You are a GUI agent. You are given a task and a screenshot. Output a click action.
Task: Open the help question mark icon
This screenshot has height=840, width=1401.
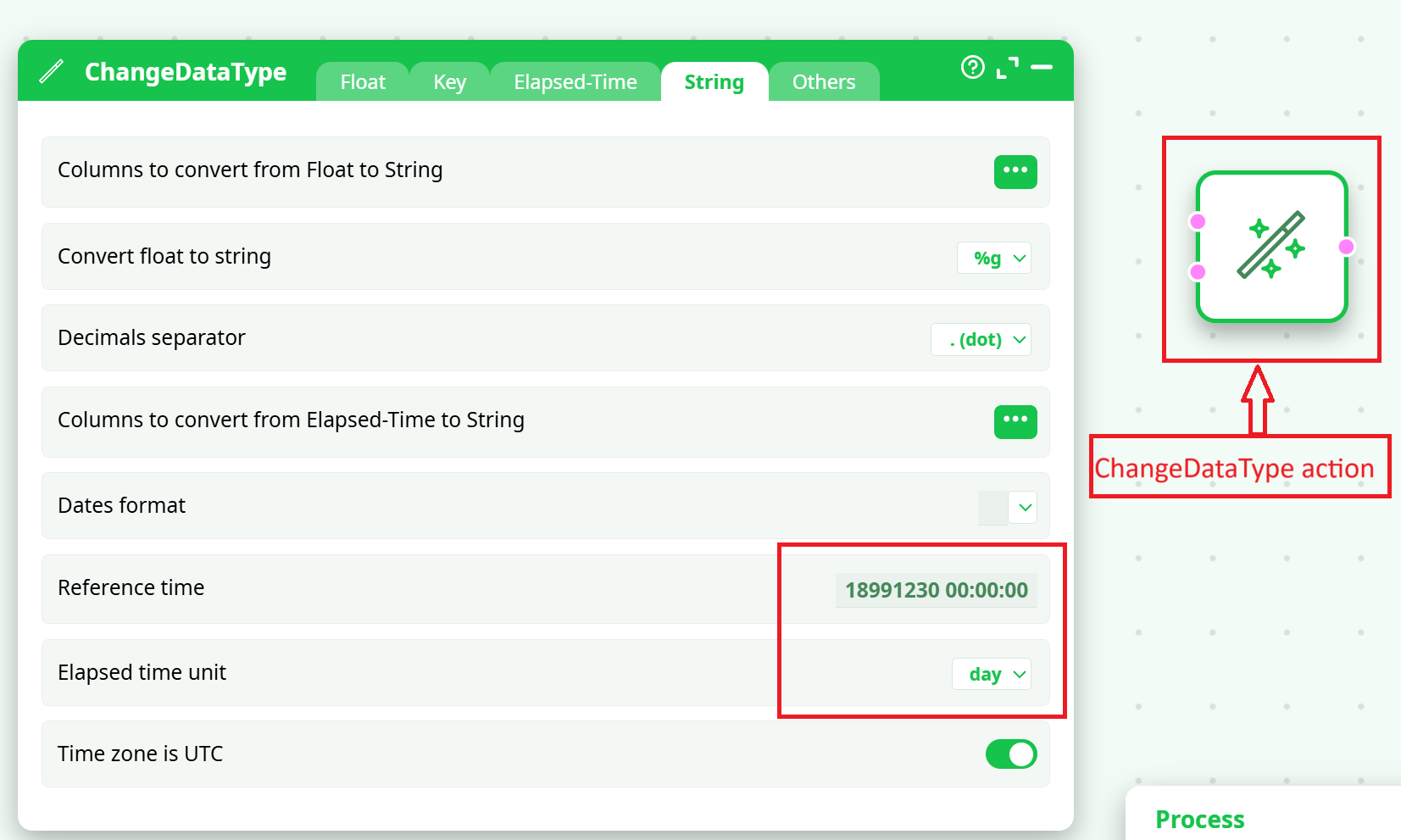[972, 67]
